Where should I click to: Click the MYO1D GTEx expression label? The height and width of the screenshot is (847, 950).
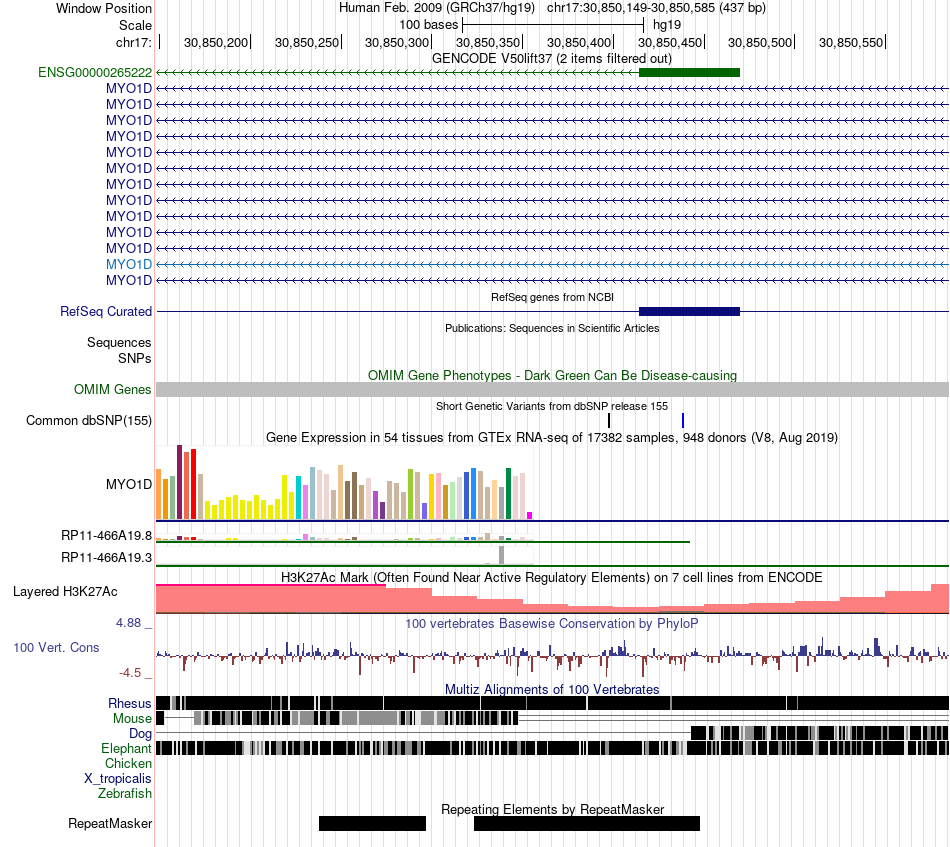(x=128, y=484)
